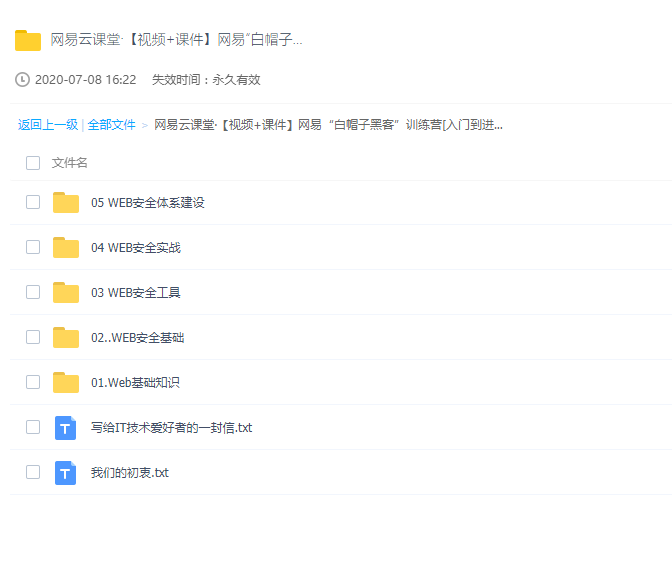Open file name 我们的初衷.txt
The width and height of the screenshot is (672, 571).
click(130, 472)
